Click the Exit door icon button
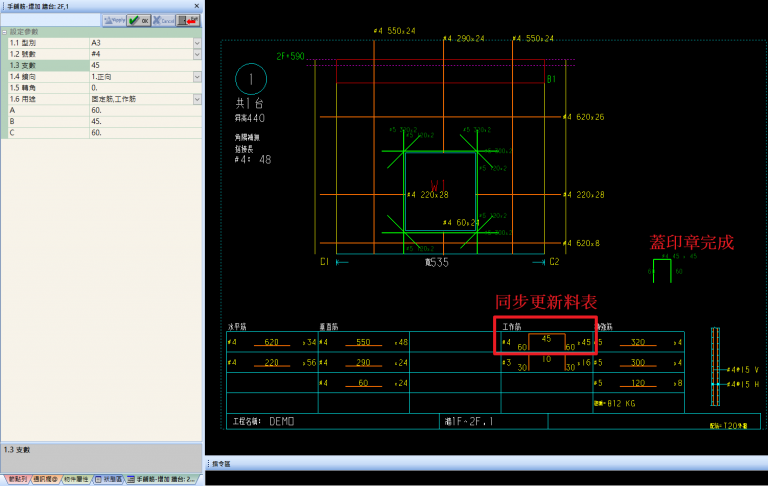The height and width of the screenshot is (486, 768). coord(188,20)
